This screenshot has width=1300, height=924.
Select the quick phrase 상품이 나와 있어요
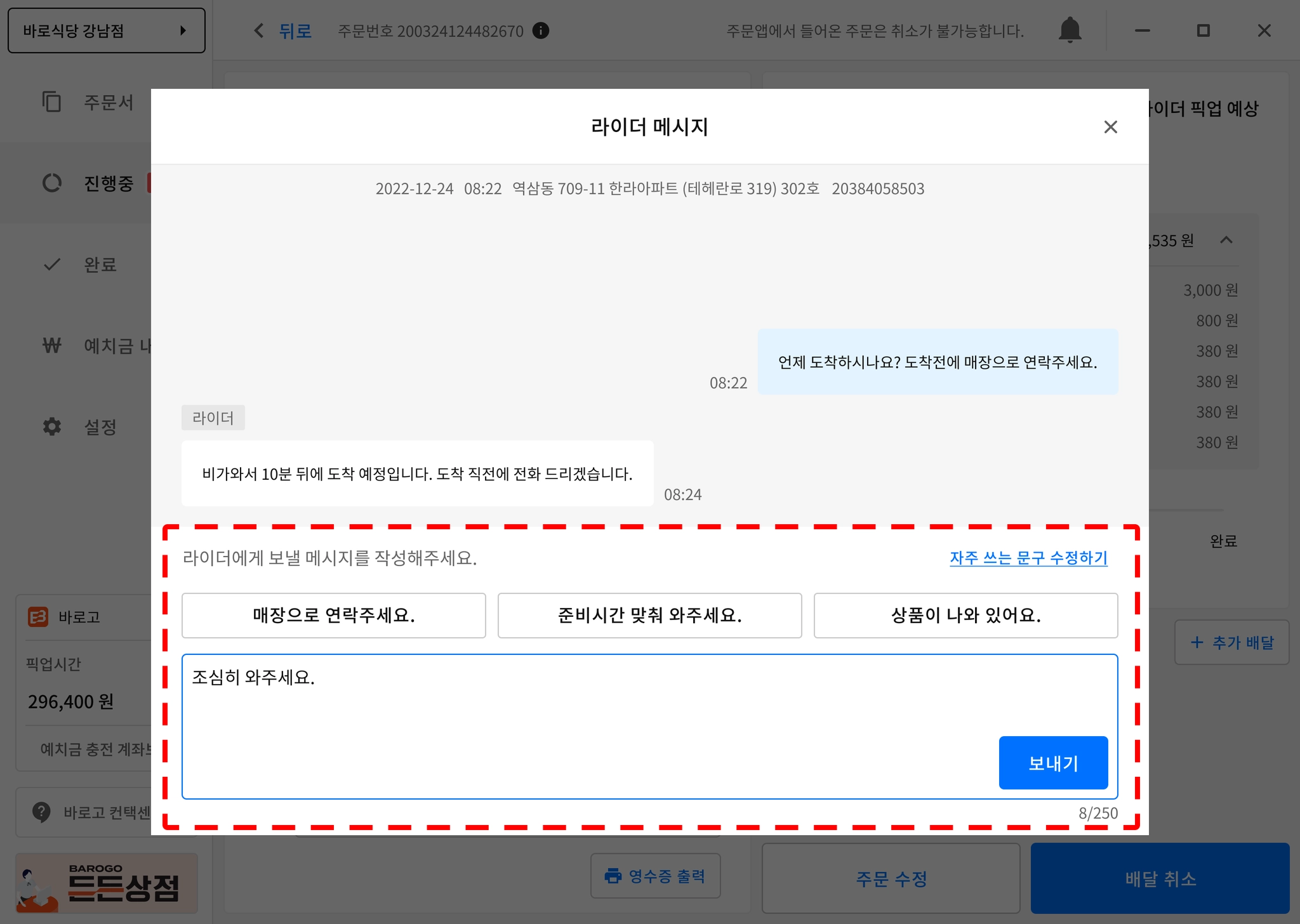[x=965, y=615]
